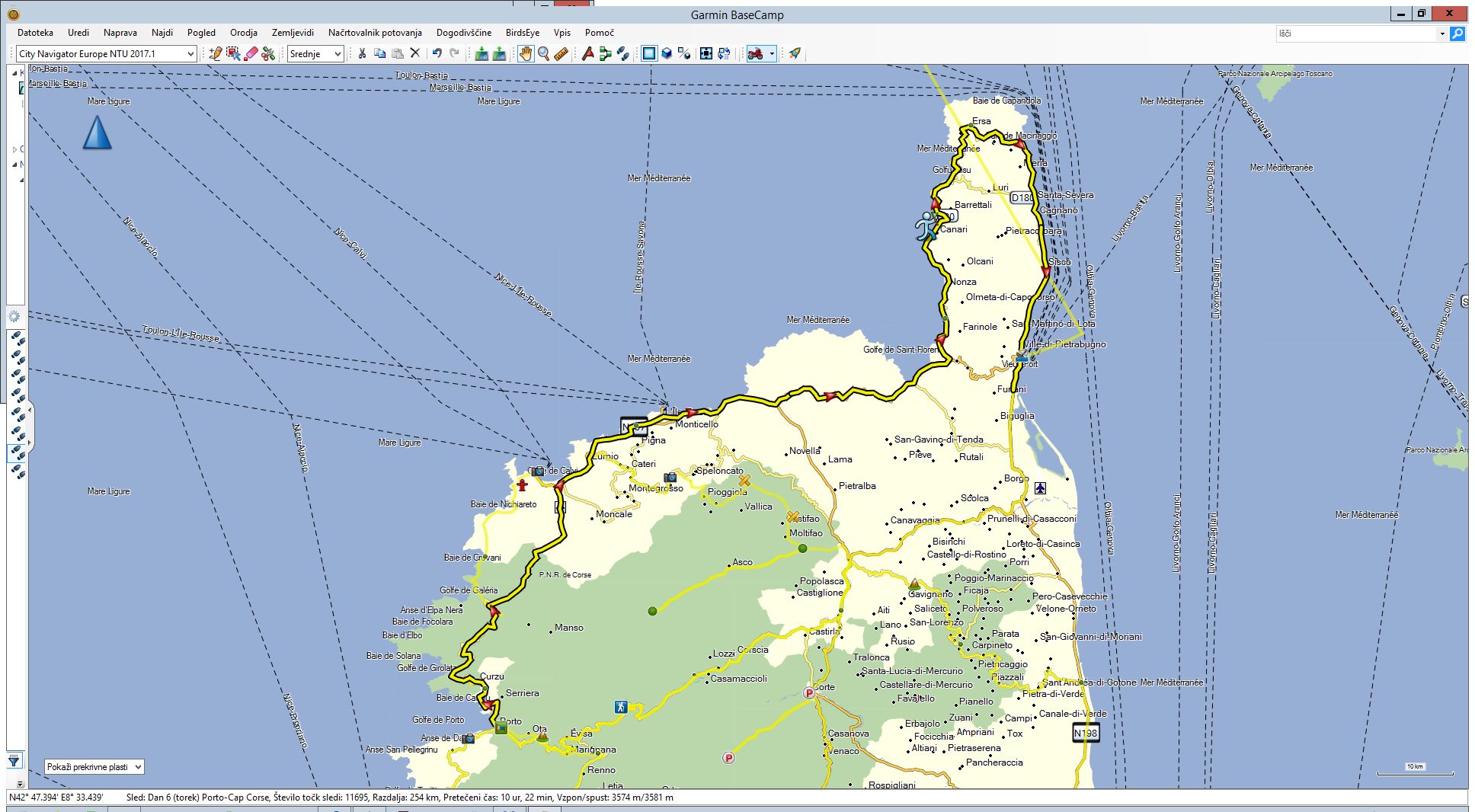Open the Zemljevidi menu

coord(293,33)
